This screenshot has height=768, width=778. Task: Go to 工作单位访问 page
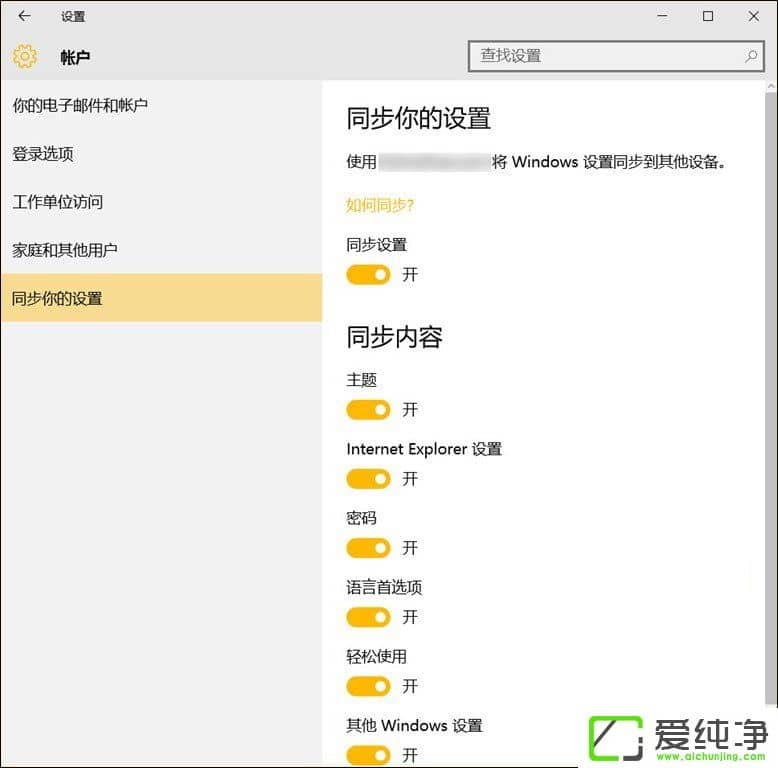tap(58, 202)
